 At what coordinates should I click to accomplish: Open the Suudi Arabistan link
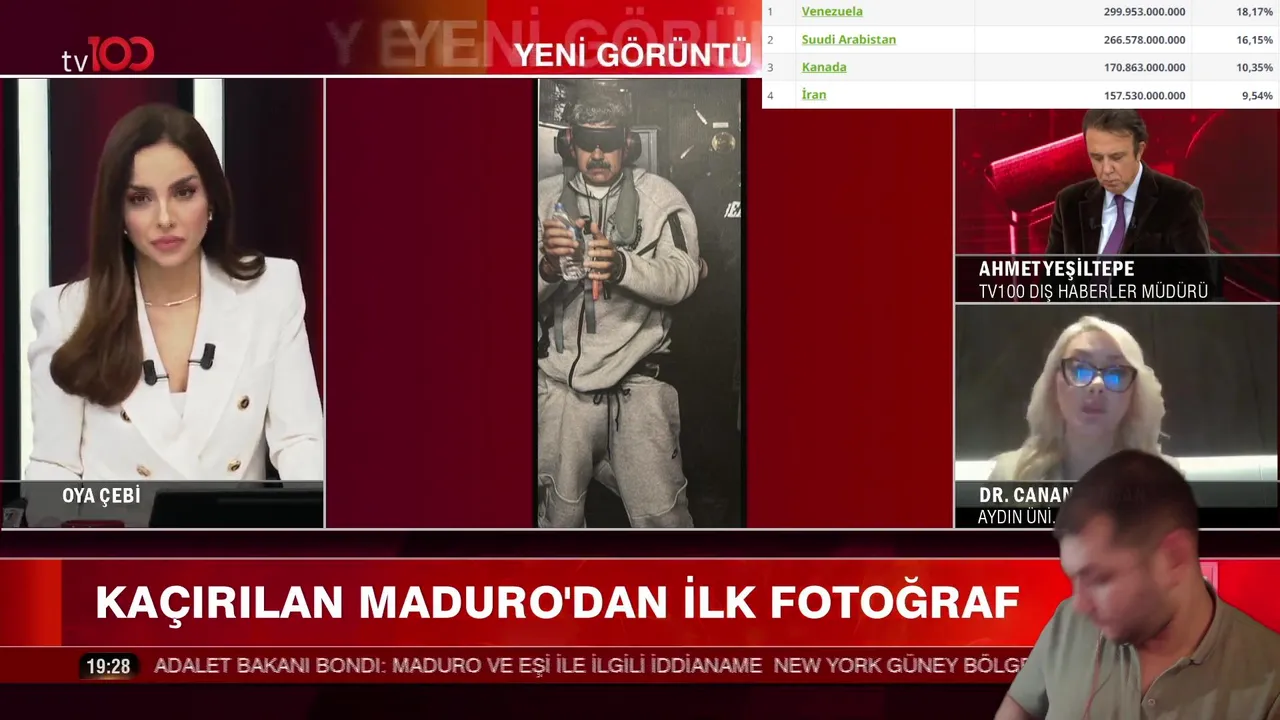[848, 40]
